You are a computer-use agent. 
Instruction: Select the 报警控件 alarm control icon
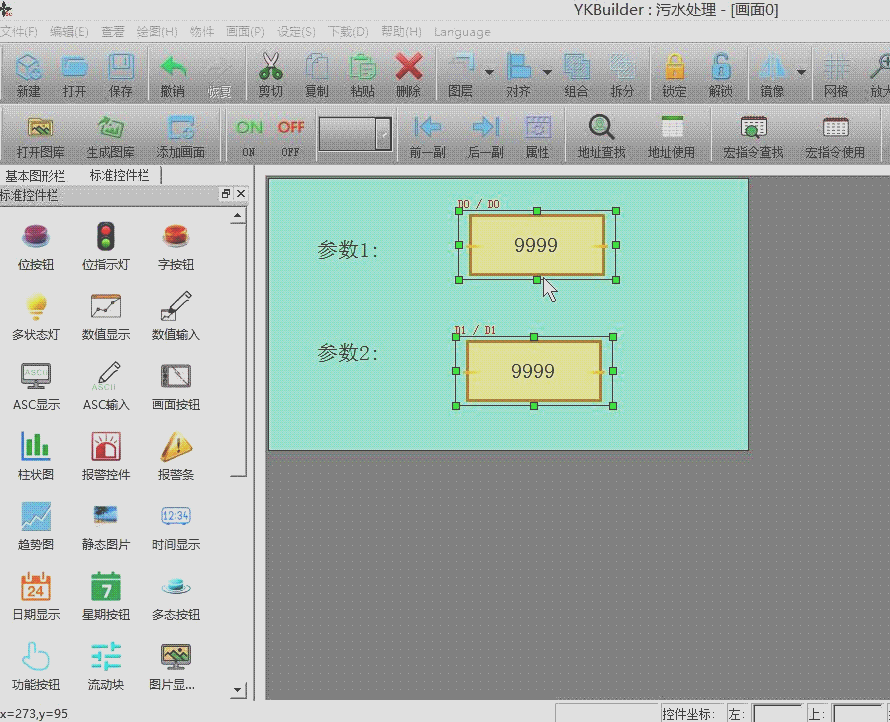[106, 447]
